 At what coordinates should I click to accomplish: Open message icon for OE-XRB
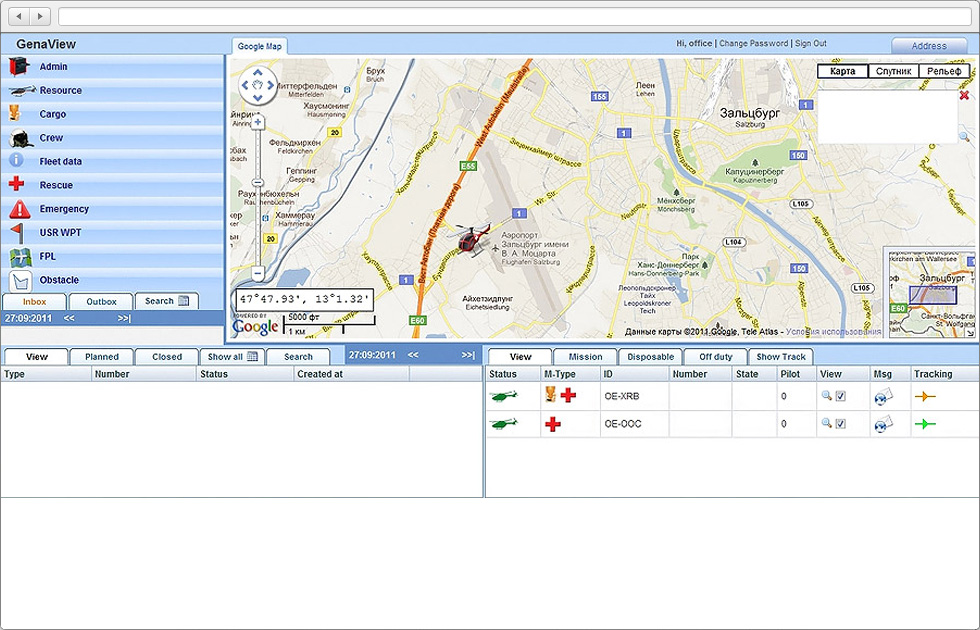click(882, 396)
